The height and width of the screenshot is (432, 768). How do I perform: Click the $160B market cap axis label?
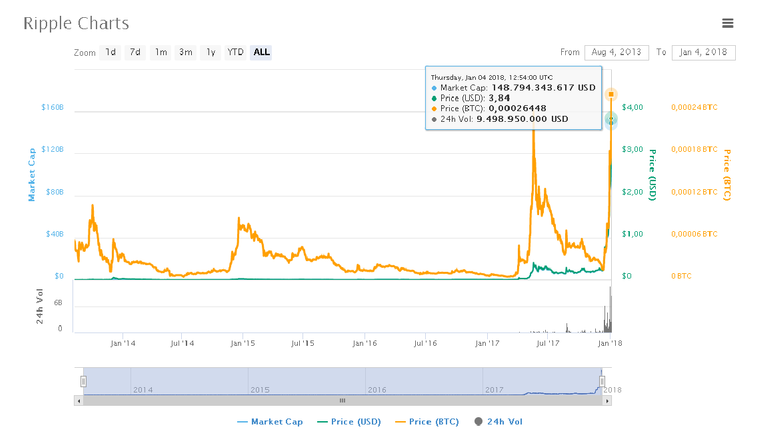[52, 107]
